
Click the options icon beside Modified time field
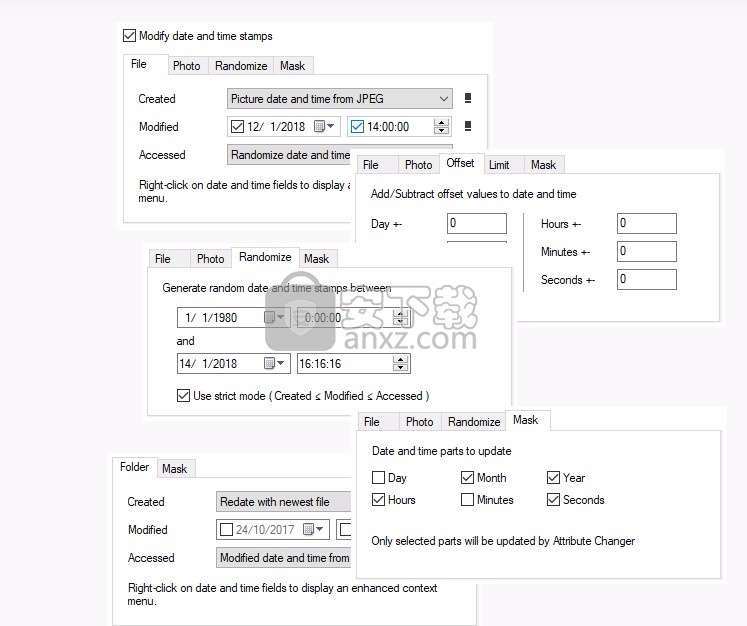(x=467, y=127)
